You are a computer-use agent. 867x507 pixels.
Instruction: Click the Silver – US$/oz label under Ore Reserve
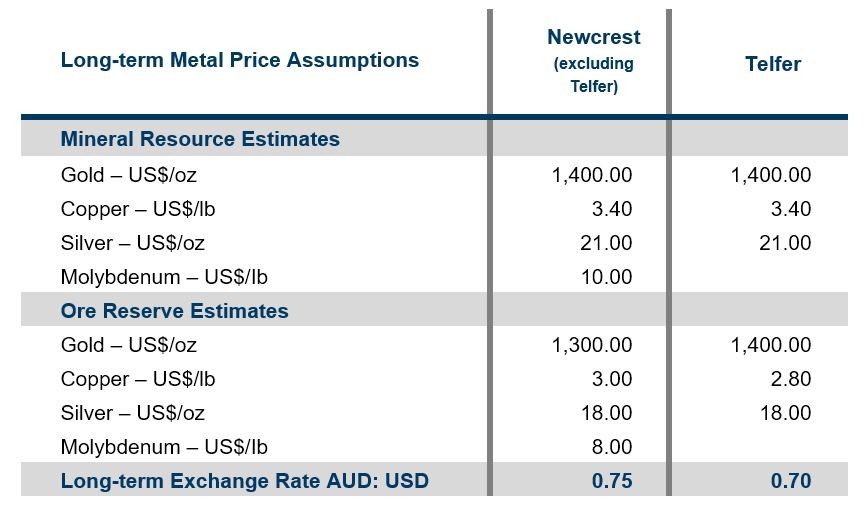tap(132, 413)
